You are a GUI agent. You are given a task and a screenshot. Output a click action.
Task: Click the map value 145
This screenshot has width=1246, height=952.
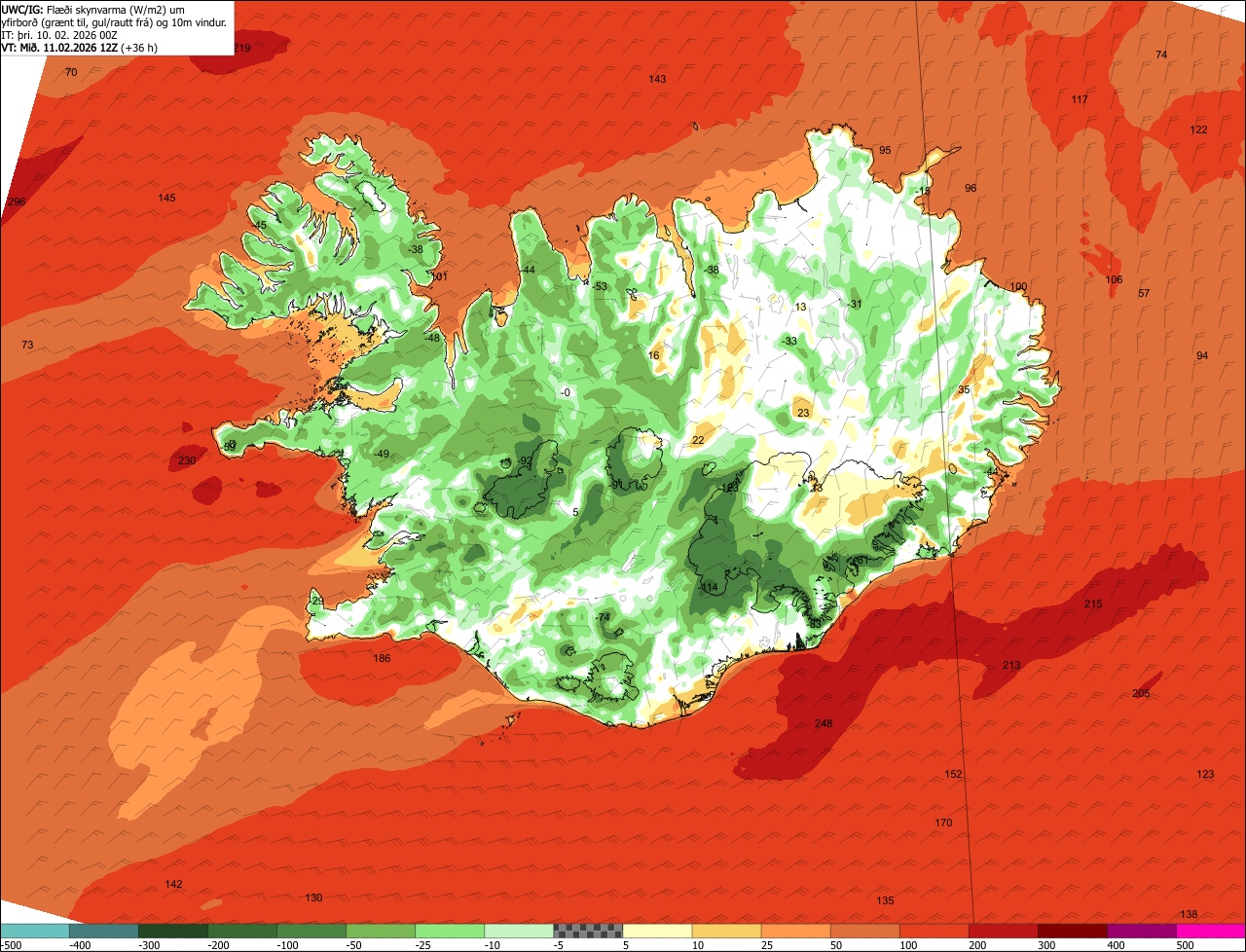[x=167, y=198]
